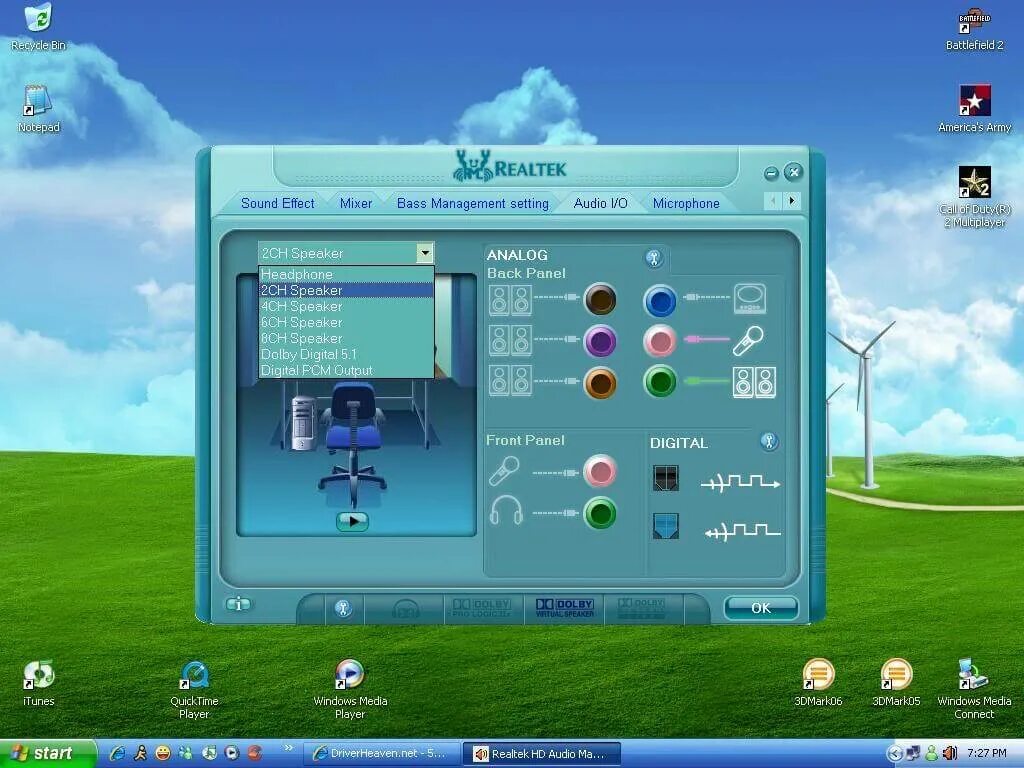Select the 3DMark05 desktop shortcut
Screen dimensions: 1024x768
pyautogui.click(x=896, y=684)
